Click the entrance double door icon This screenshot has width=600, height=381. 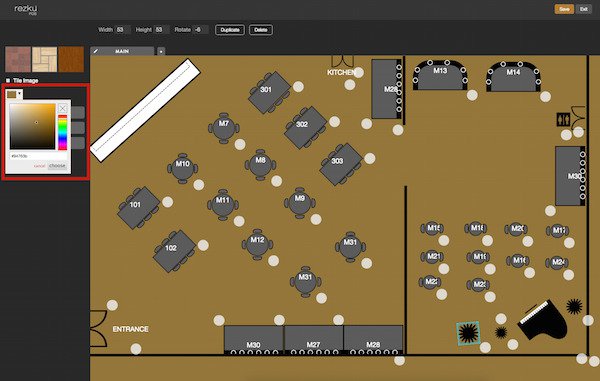click(99, 329)
